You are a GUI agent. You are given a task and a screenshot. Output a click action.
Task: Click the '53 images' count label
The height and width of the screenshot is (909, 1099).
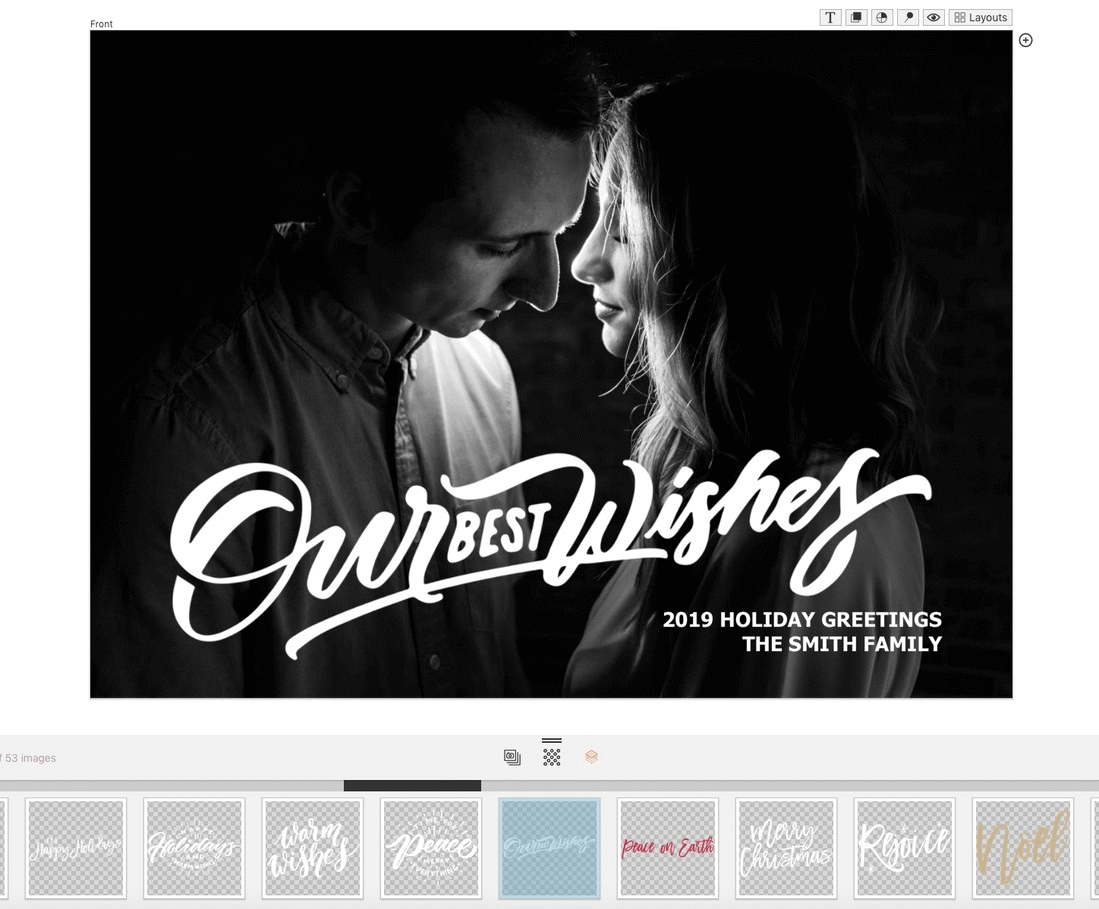pyautogui.click(x=30, y=758)
